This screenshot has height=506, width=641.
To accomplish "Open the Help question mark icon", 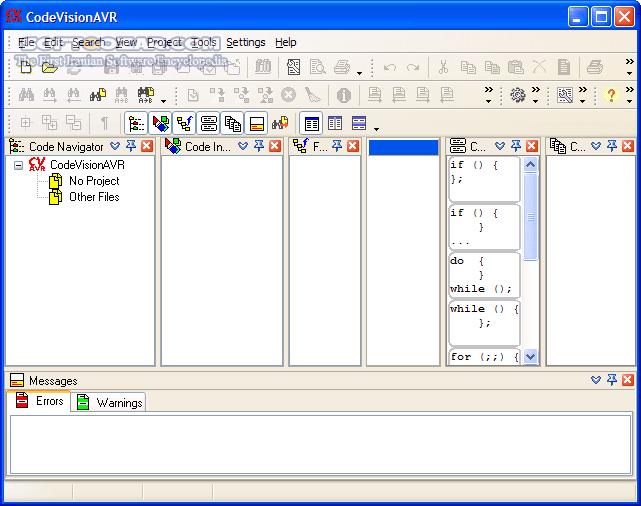I will click(x=611, y=95).
